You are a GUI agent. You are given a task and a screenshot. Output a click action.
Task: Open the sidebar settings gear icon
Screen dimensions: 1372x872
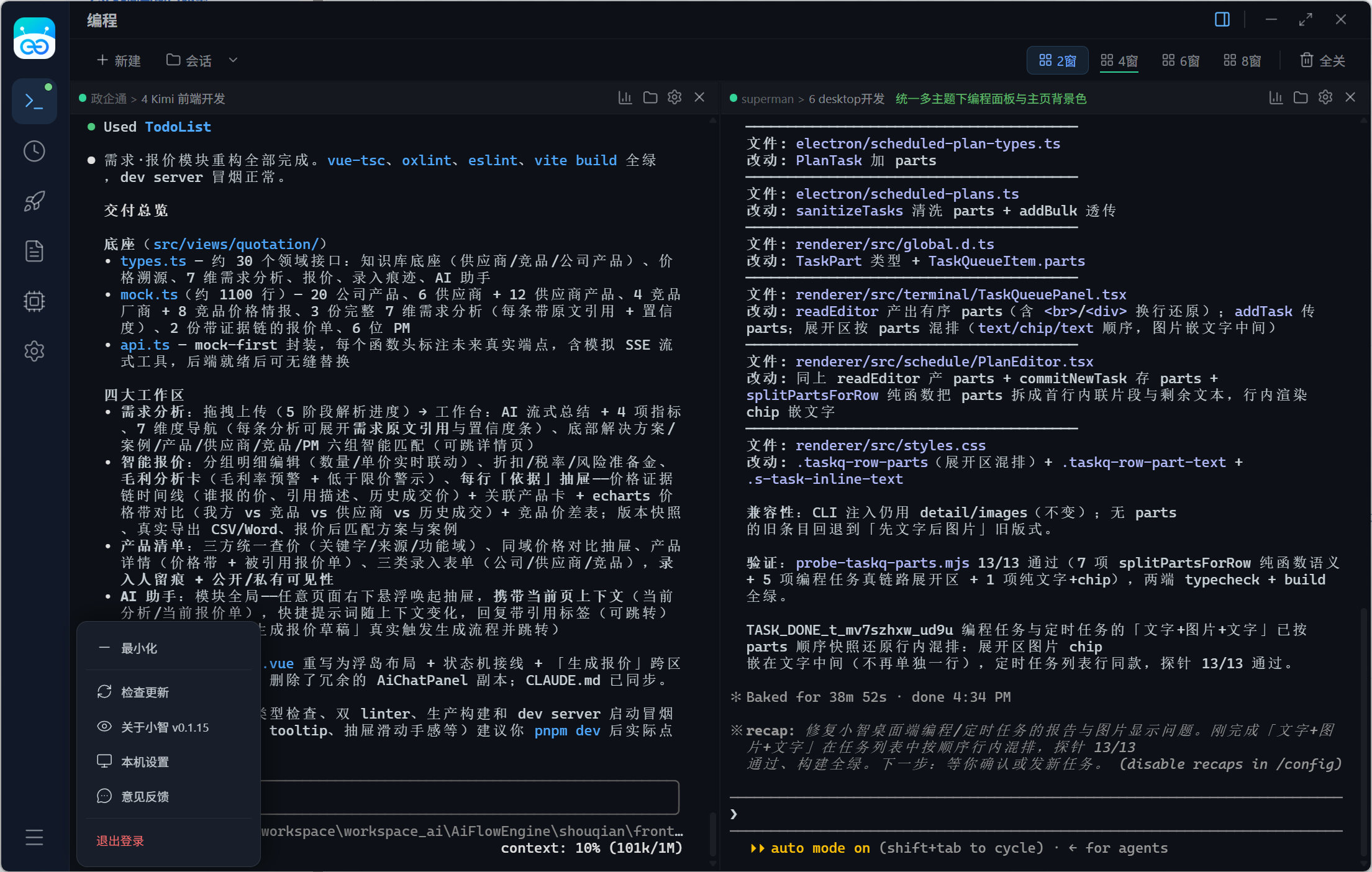pyautogui.click(x=34, y=351)
